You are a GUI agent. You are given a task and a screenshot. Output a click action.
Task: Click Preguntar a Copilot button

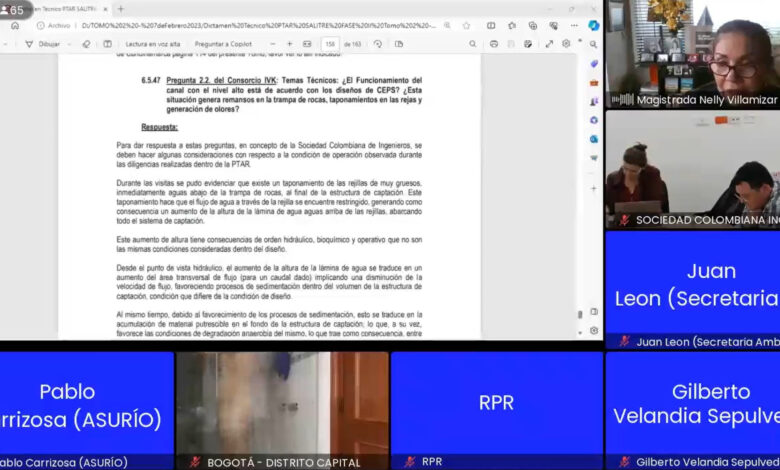(224, 44)
